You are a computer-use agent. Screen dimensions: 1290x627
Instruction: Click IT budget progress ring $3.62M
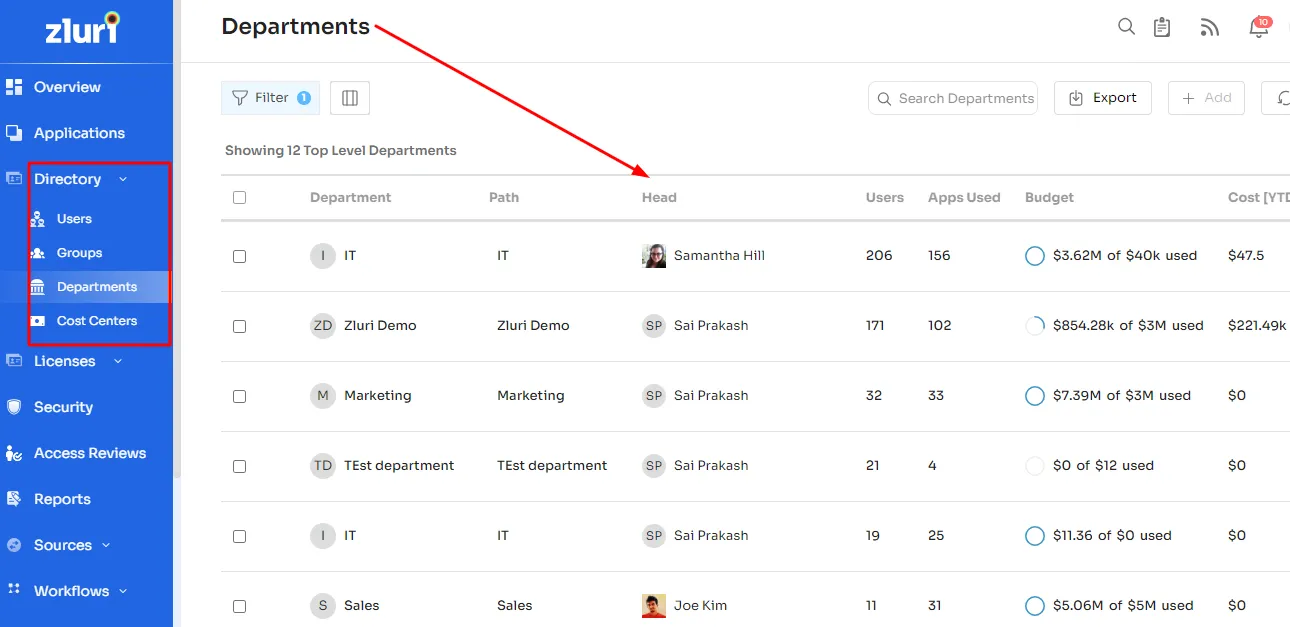[1035, 256]
